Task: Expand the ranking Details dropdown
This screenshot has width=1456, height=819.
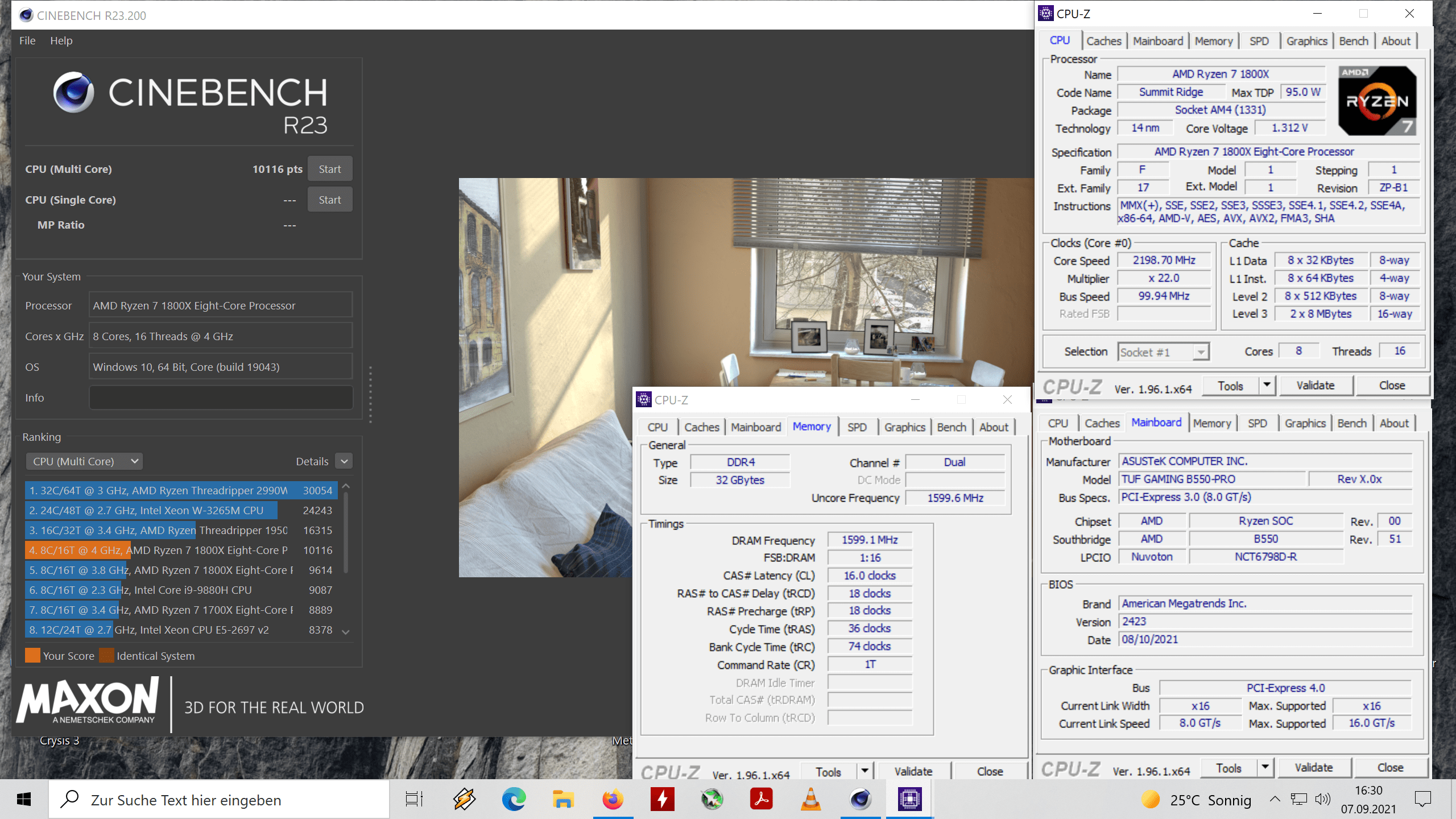Action: 344,461
